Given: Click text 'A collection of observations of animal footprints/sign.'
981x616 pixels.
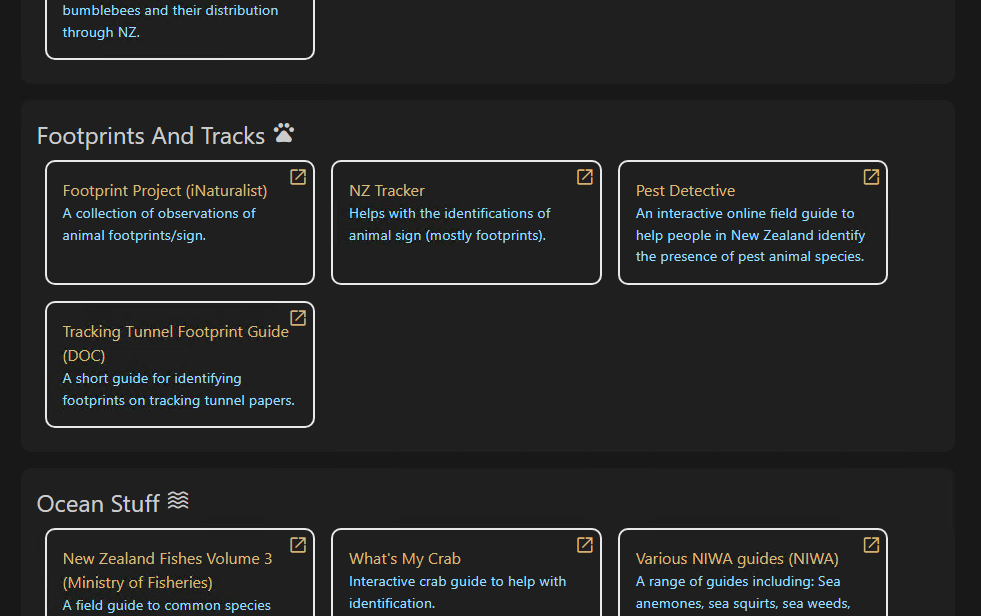Looking at the screenshot, I should (159, 225).
